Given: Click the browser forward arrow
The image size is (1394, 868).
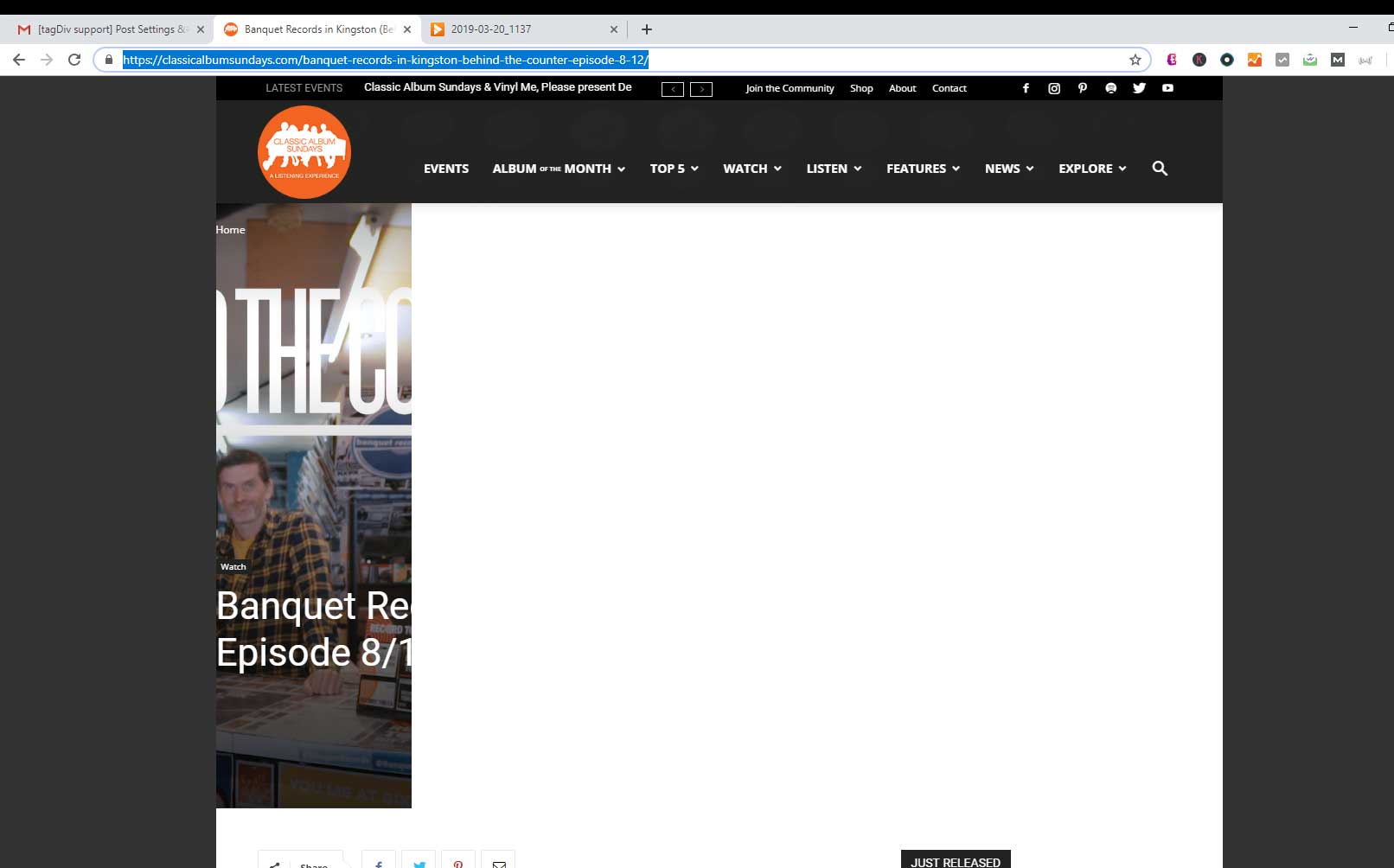Looking at the screenshot, I should 47,60.
